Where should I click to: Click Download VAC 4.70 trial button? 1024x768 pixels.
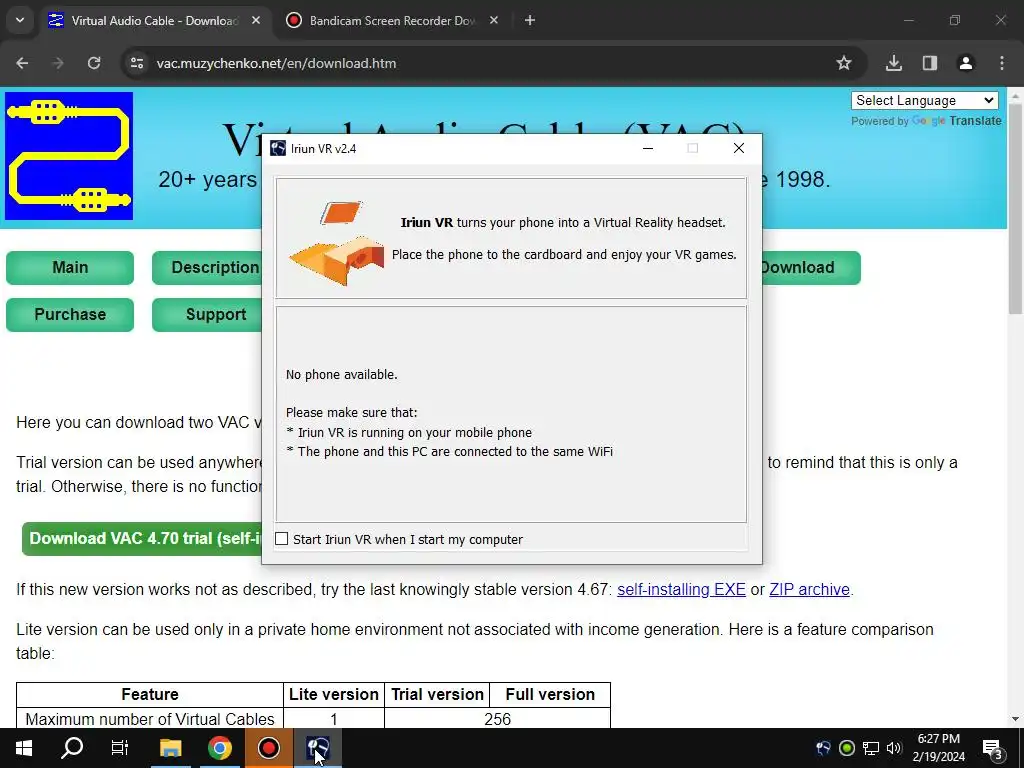click(142, 539)
